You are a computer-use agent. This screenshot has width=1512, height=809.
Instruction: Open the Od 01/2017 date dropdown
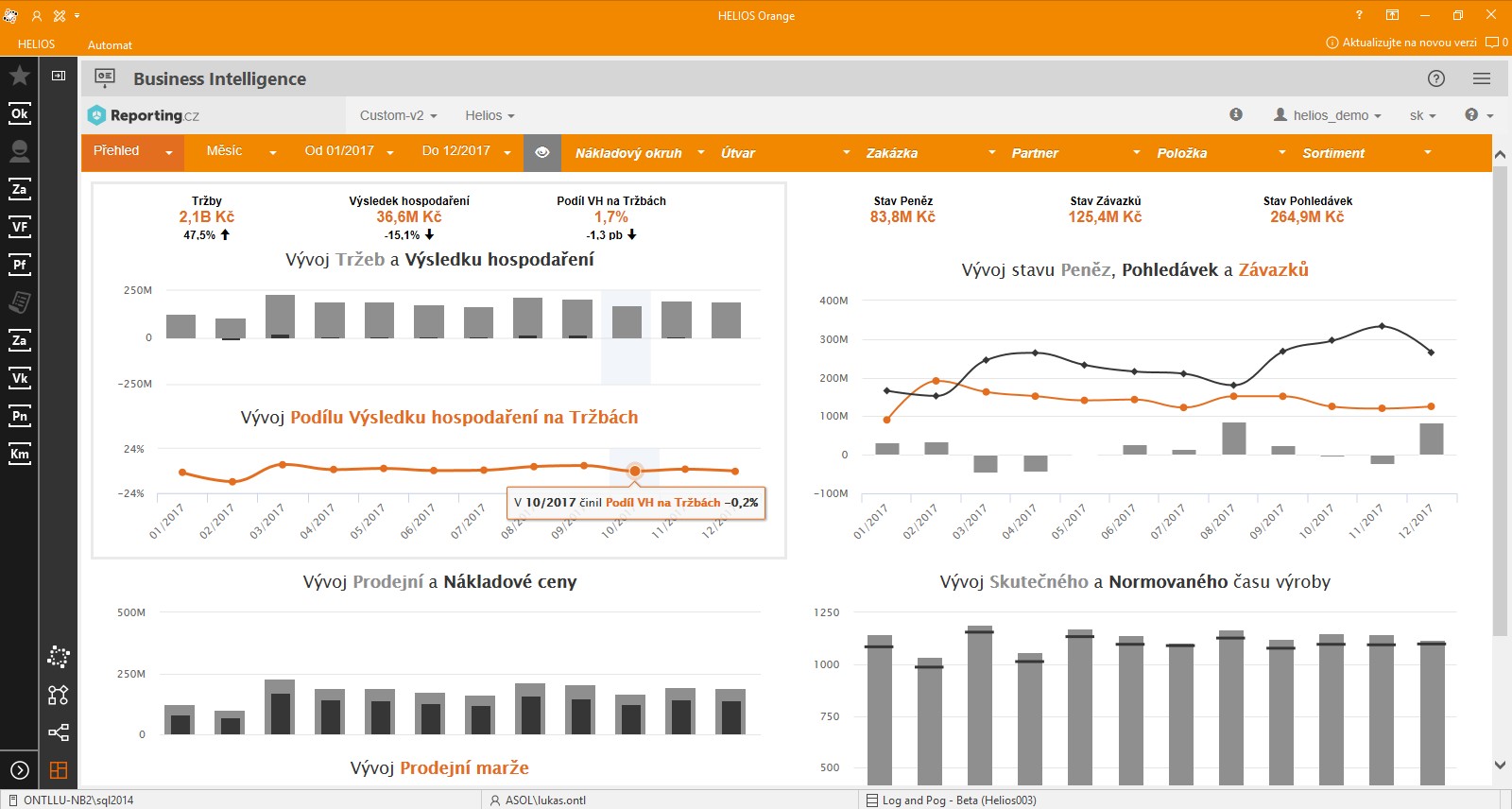(349, 151)
